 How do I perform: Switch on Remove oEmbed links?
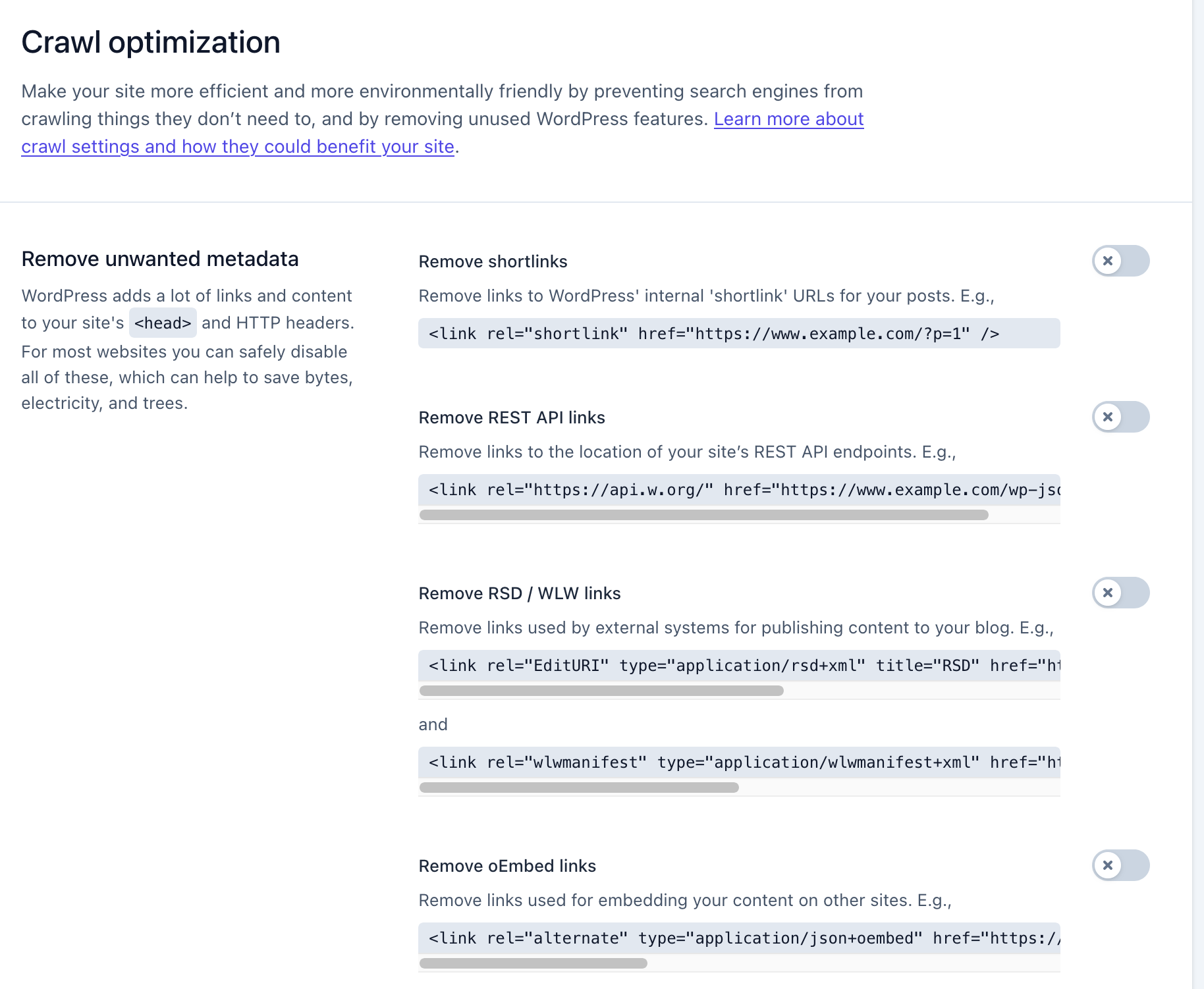tap(1120, 865)
